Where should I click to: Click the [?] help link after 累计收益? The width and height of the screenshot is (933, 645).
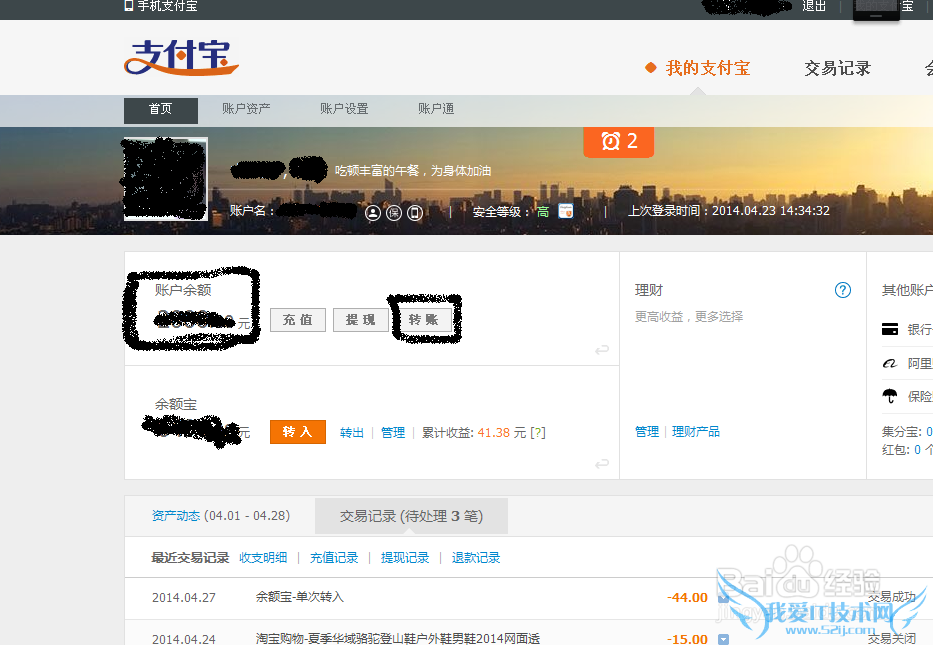538,433
